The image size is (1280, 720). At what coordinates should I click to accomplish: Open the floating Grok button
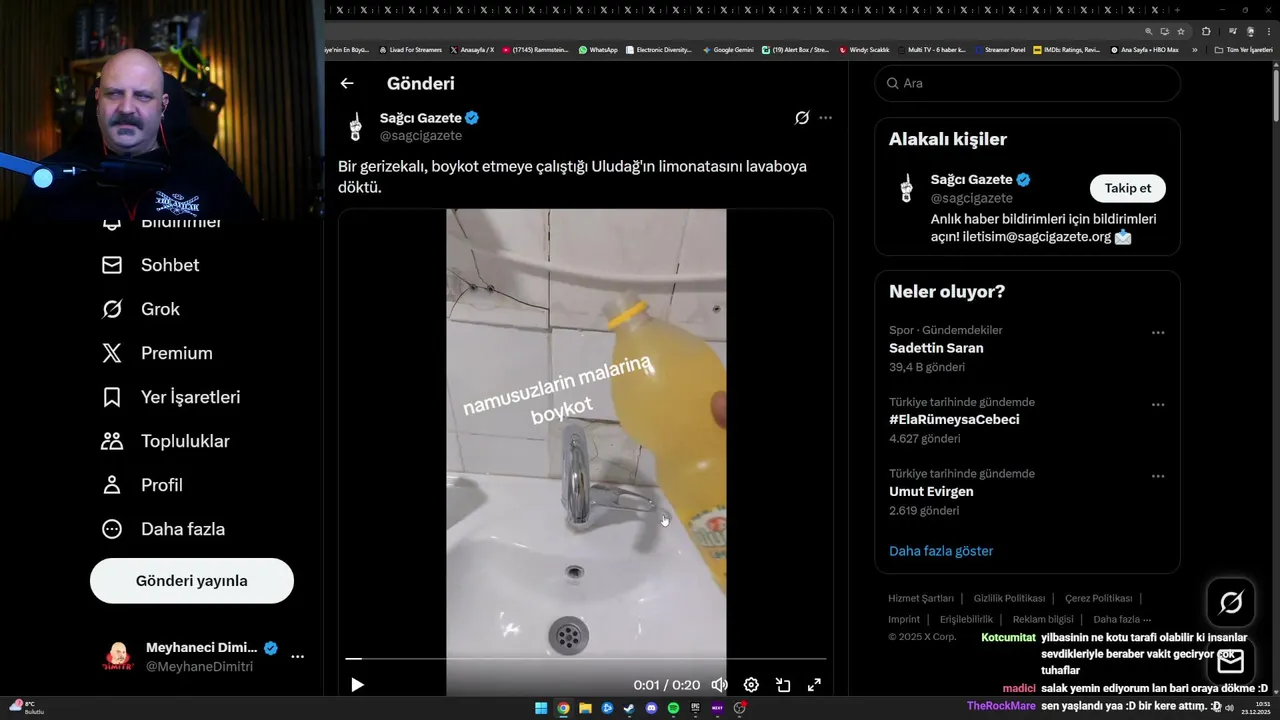1231,602
